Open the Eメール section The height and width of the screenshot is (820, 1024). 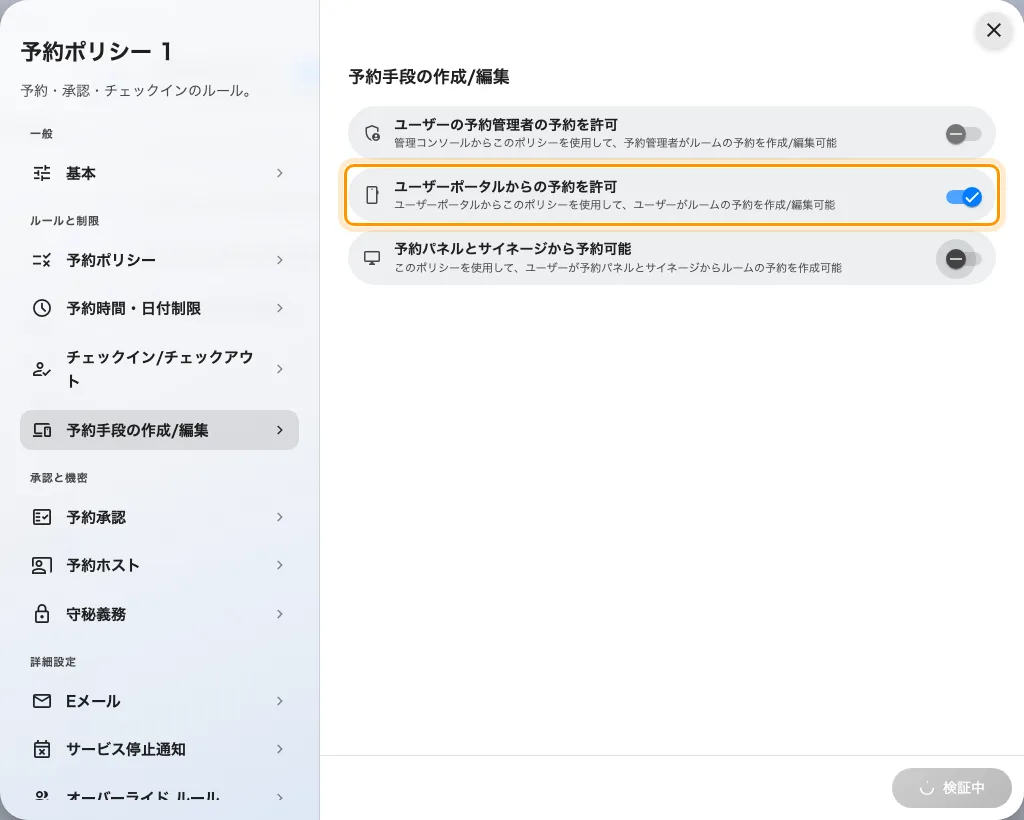point(159,701)
